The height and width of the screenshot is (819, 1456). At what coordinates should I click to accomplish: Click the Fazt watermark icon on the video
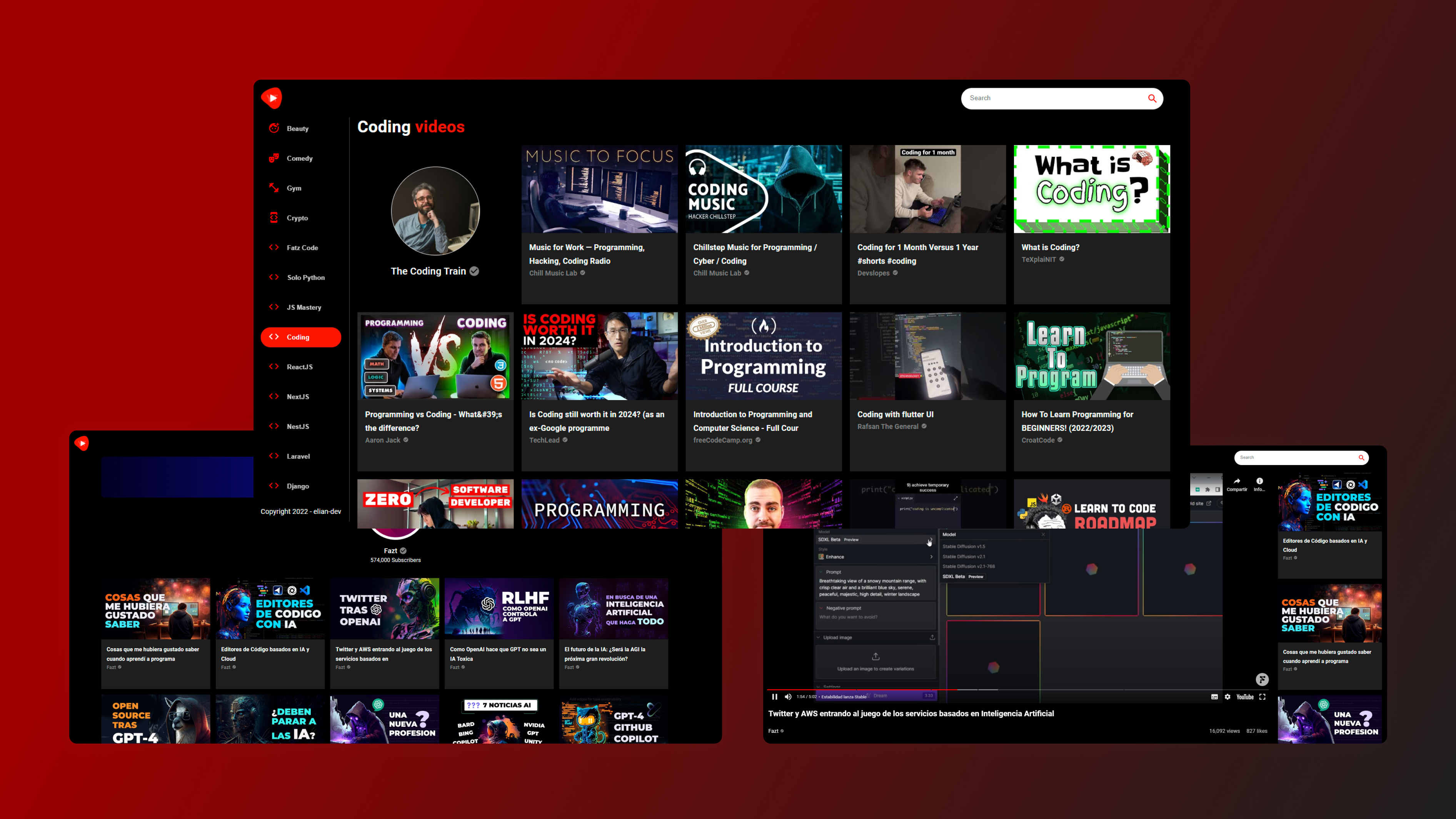pos(1262,679)
